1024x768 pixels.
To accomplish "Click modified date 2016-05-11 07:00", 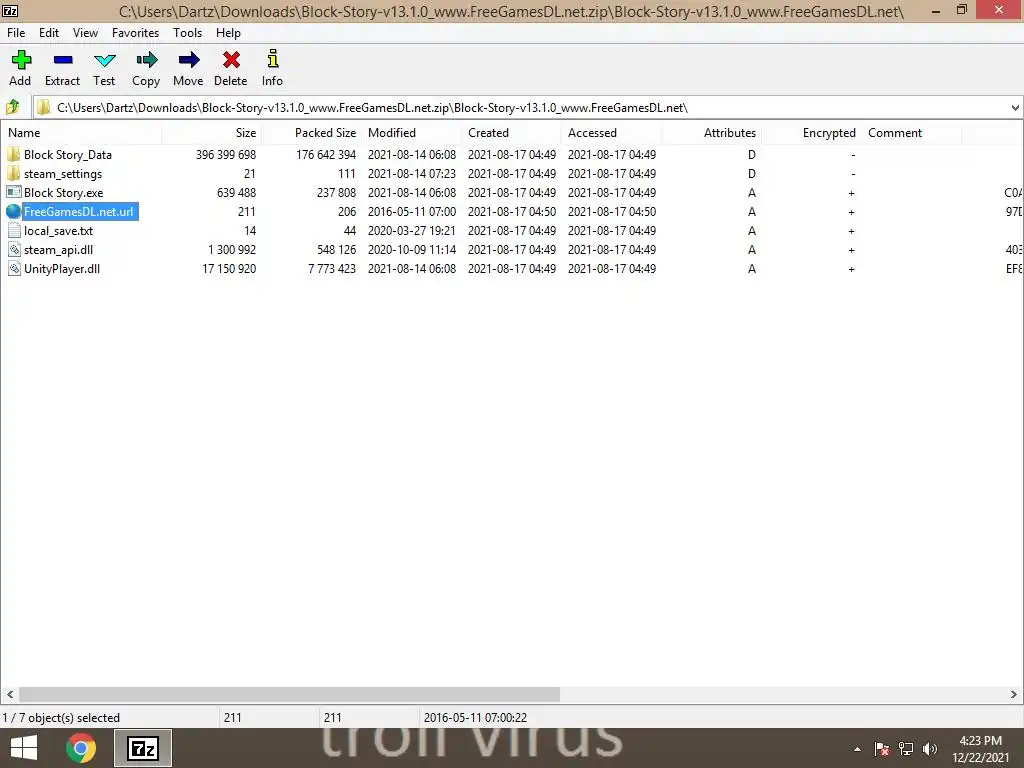I will point(411,212).
